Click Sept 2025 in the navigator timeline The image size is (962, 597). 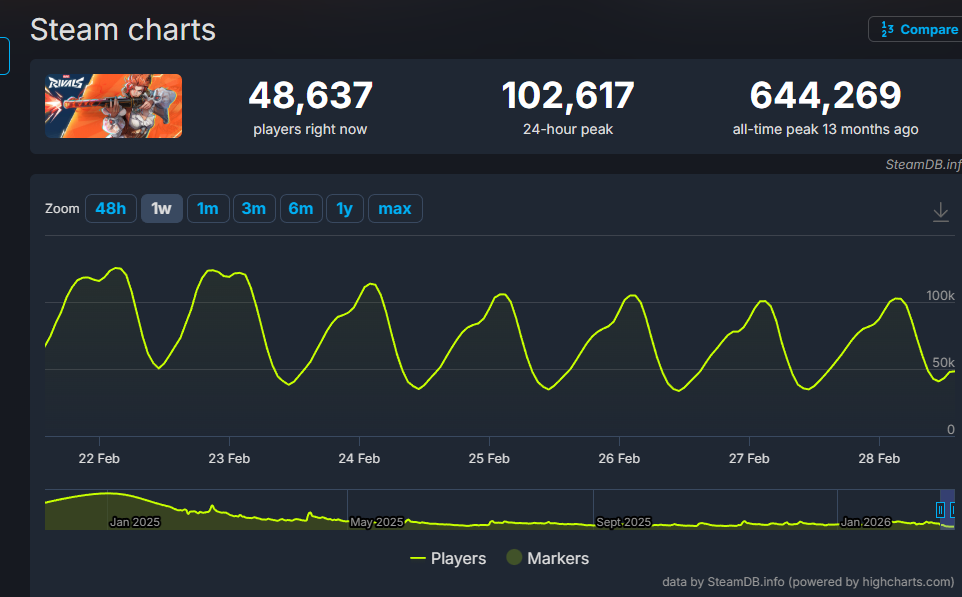pos(623,522)
